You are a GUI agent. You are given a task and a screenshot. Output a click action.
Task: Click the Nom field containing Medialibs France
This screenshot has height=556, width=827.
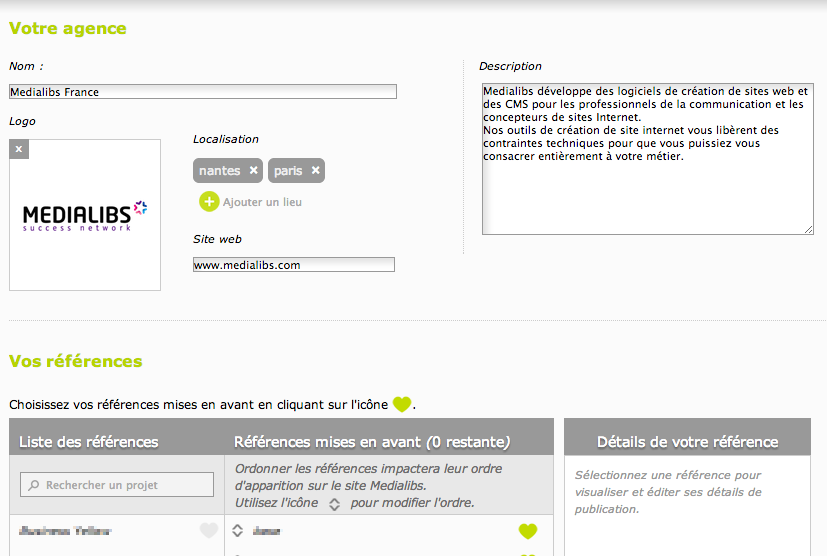[x=203, y=92]
